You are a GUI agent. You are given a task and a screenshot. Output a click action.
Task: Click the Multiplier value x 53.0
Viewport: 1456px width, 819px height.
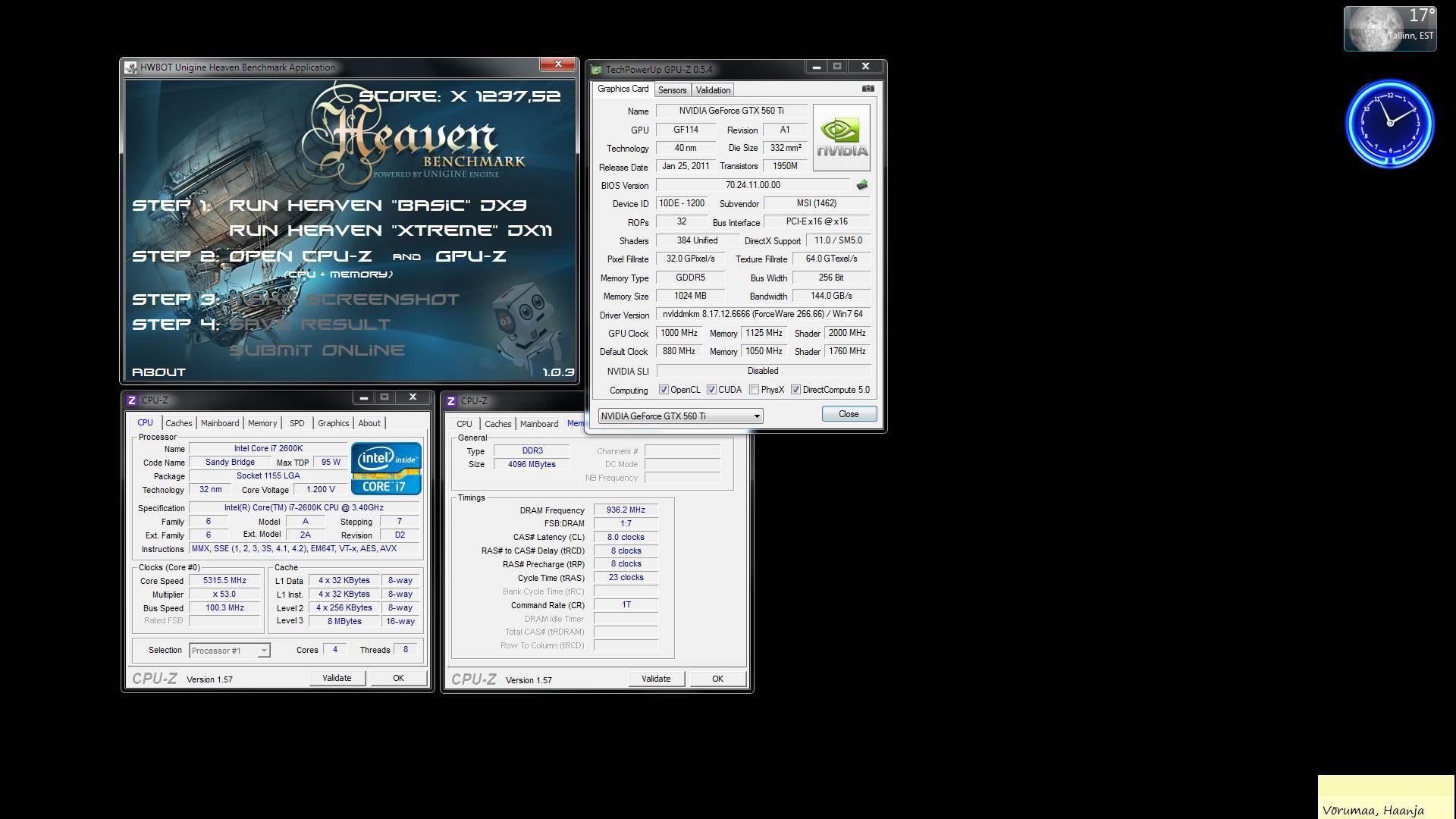pyautogui.click(x=224, y=595)
